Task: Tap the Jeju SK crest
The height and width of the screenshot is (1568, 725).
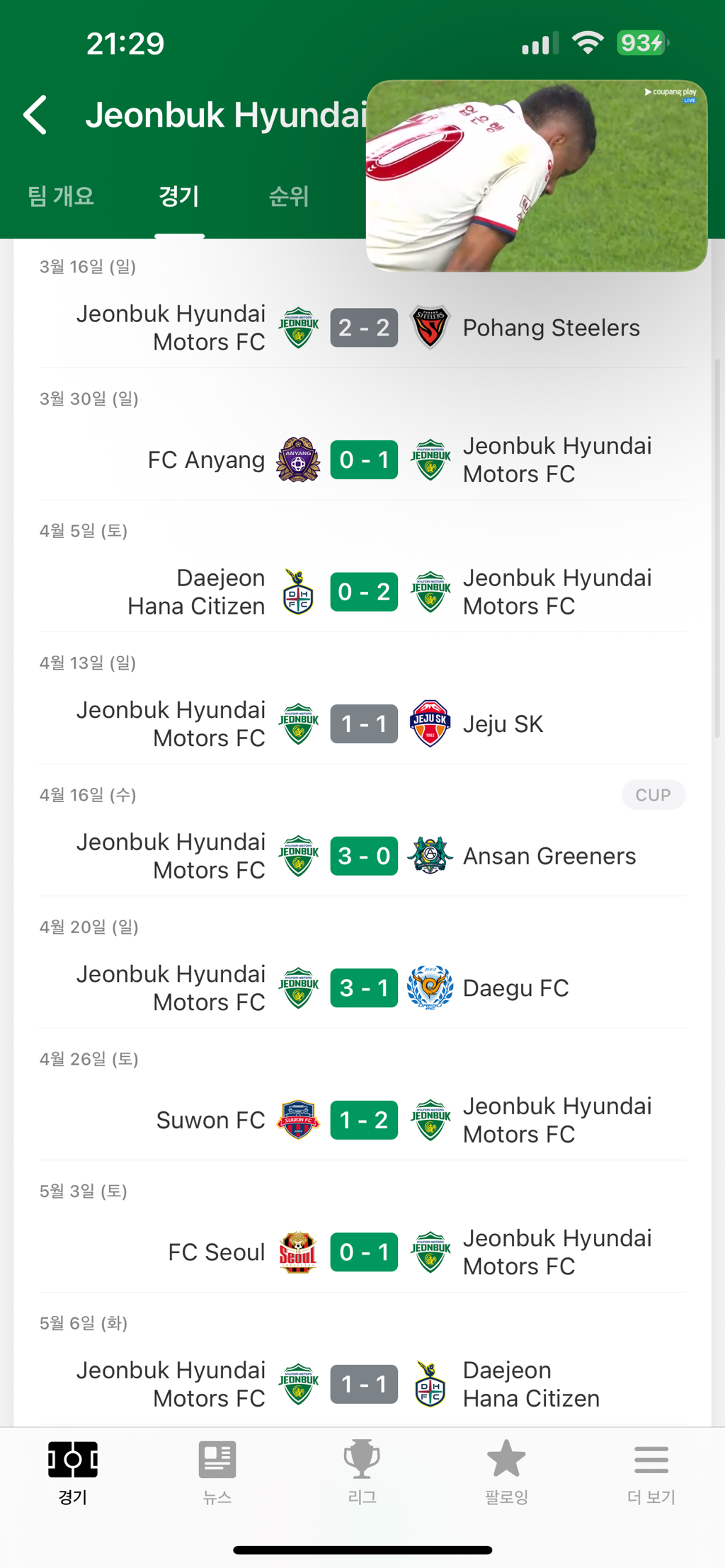Action: [x=430, y=723]
